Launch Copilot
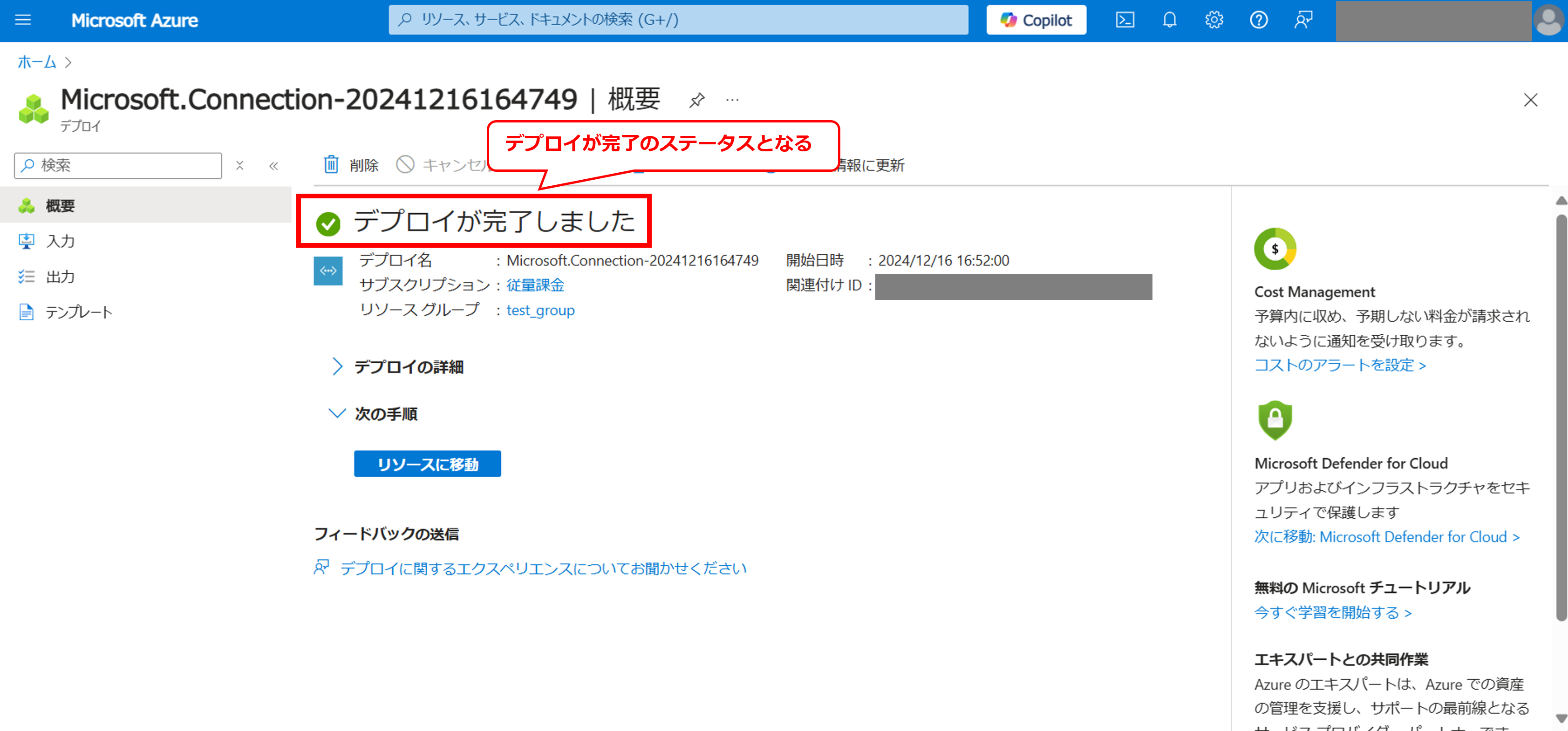This screenshot has width=1568, height=731. [x=1036, y=20]
